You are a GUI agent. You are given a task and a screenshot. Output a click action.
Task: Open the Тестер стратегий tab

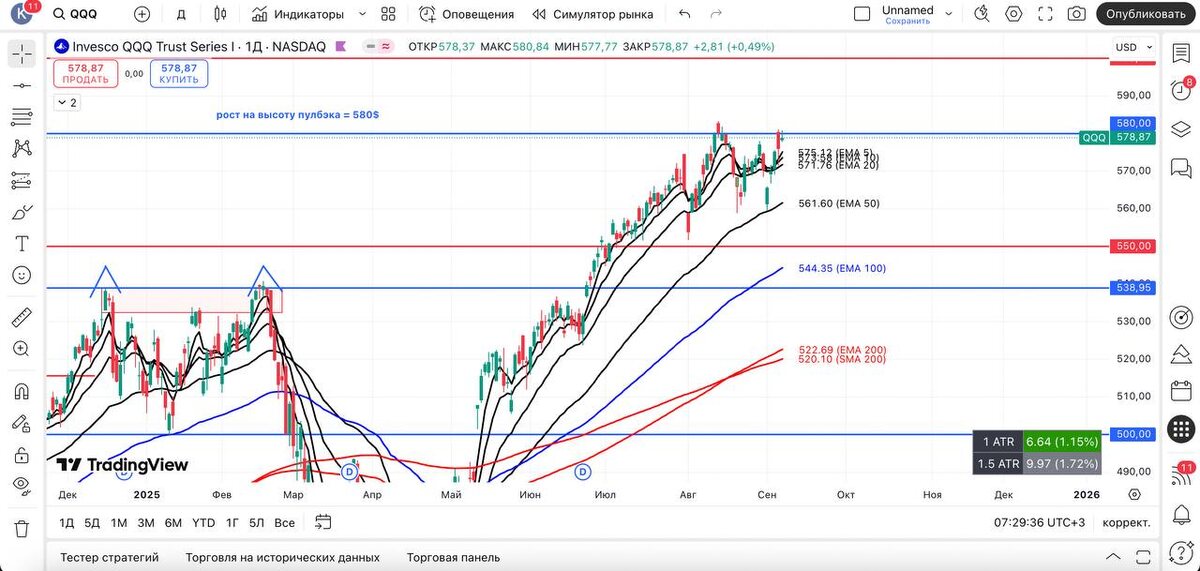click(109, 557)
